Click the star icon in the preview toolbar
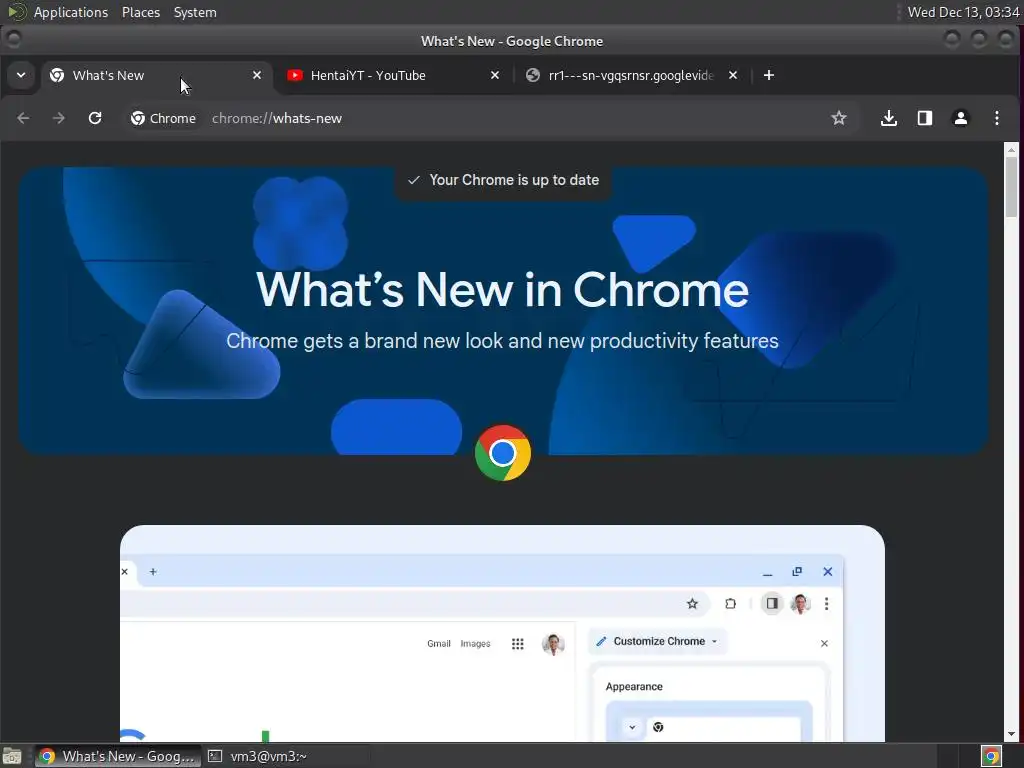 [692, 603]
